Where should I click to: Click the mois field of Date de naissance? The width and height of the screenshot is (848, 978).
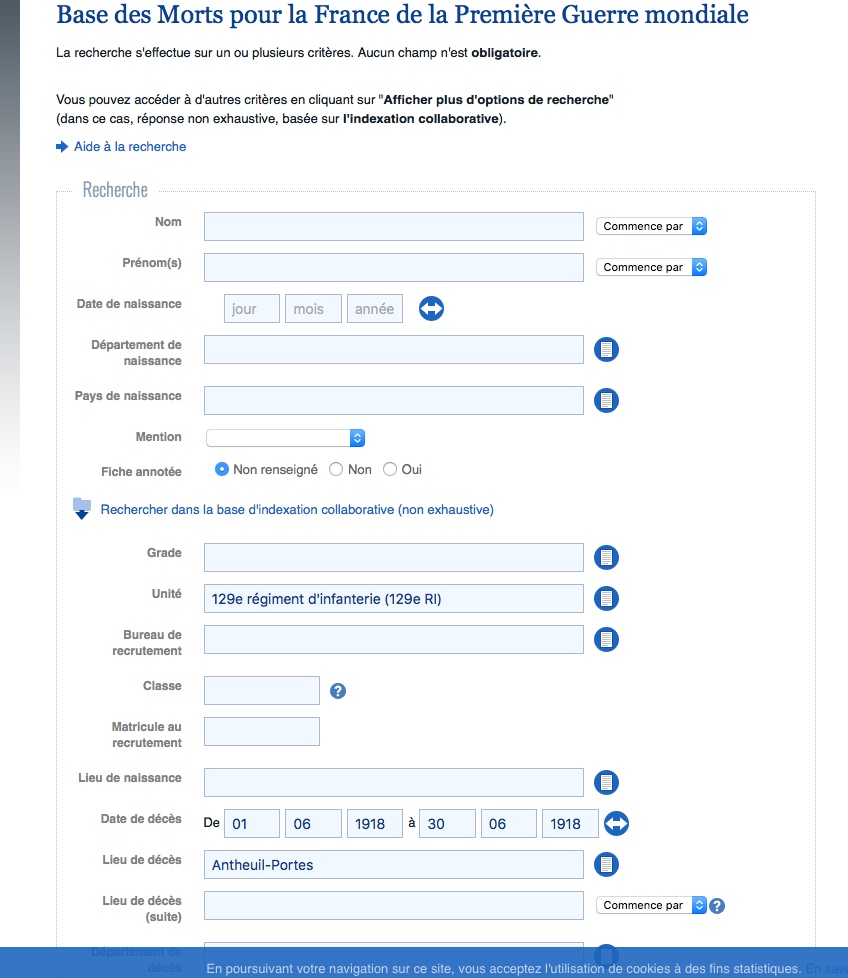[x=313, y=309]
